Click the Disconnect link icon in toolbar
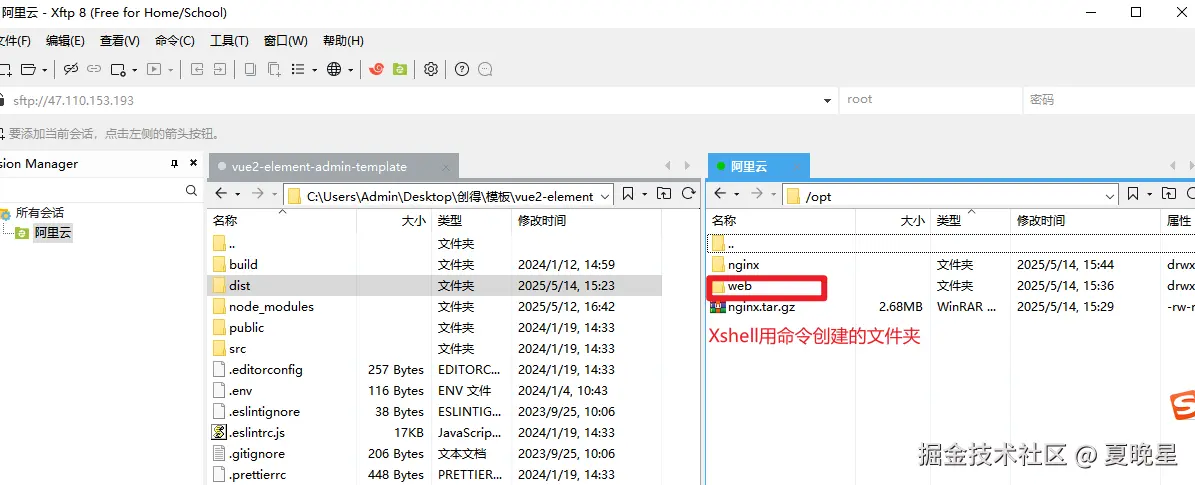Viewport: 1195px width, 485px height. pos(71,69)
